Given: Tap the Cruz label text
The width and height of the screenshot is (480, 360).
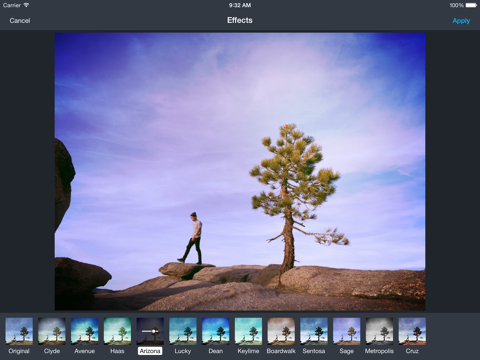Looking at the screenshot, I should pyautogui.click(x=412, y=351).
